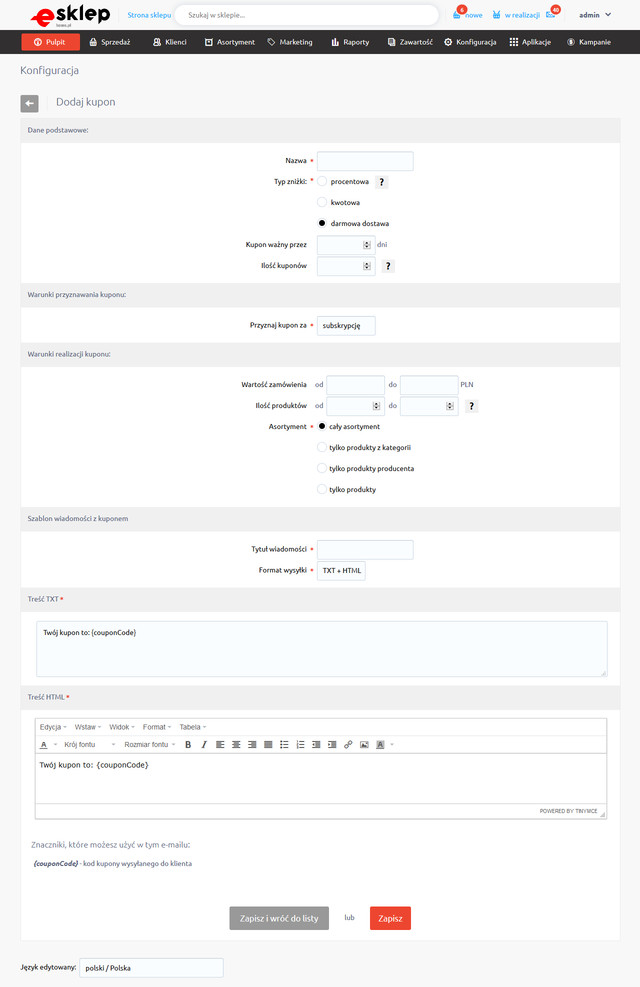Choose the procentowa discount radio button
The width and height of the screenshot is (640, 987).
[x=322, y=182]
